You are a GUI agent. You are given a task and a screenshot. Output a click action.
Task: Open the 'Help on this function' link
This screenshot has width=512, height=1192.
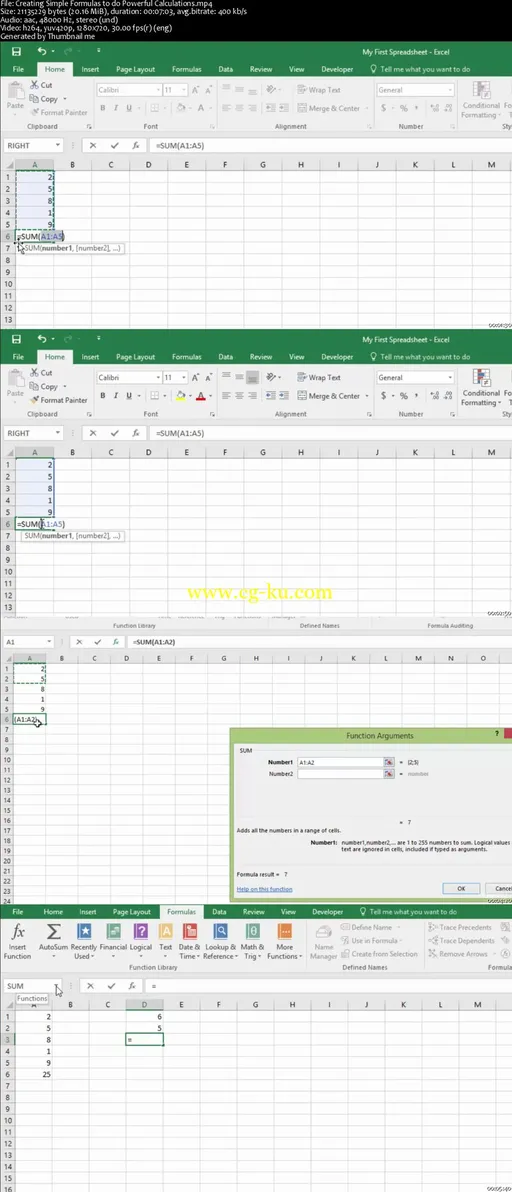click(264, 889)
